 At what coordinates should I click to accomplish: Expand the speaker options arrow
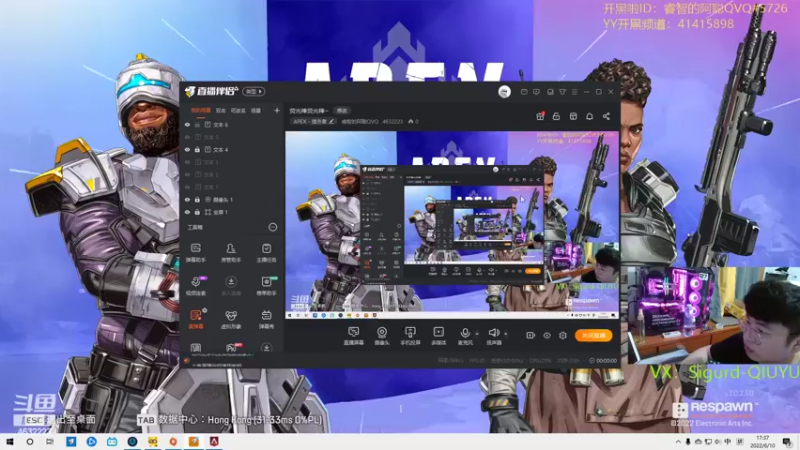coord(506,334)
